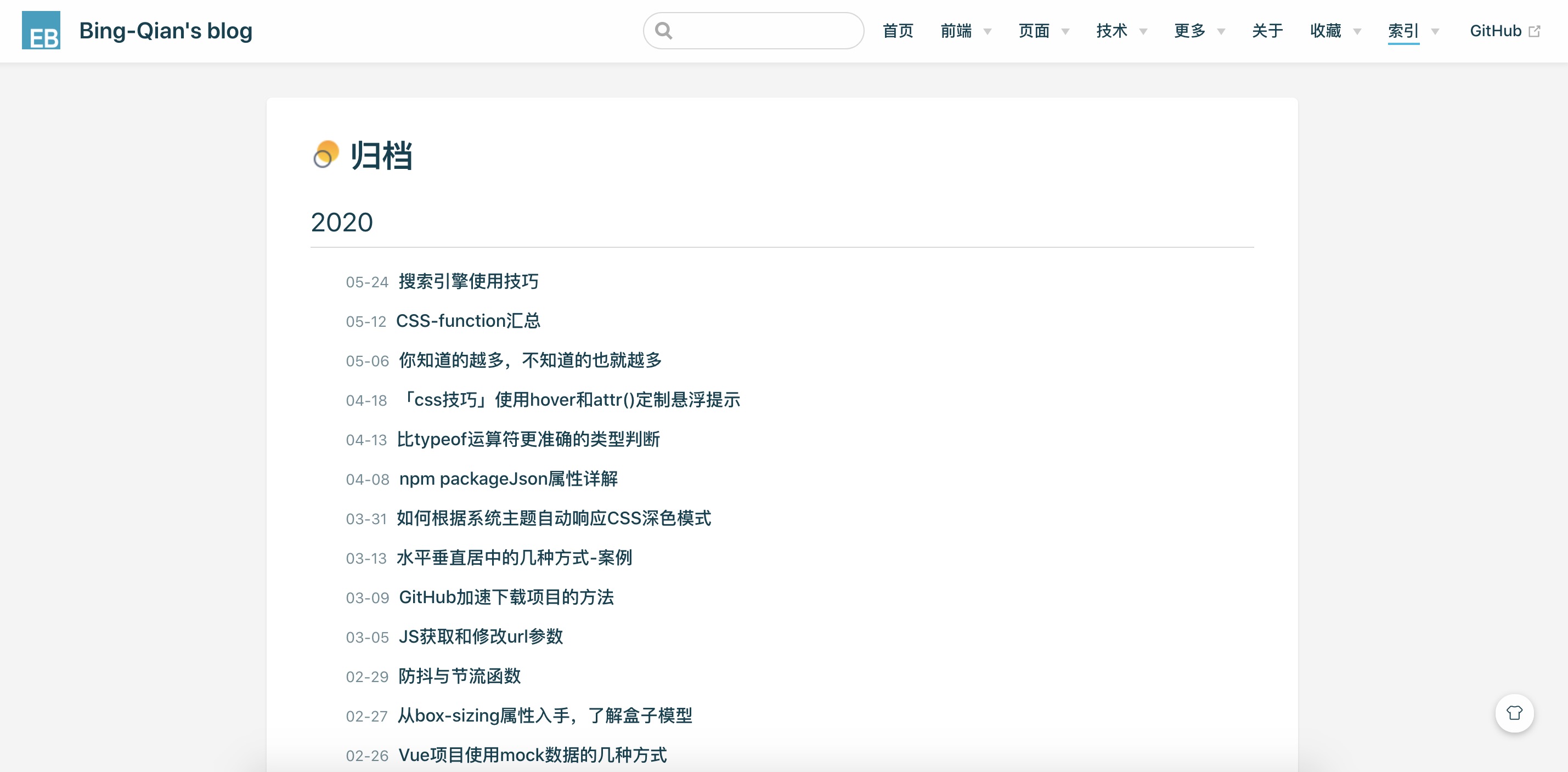The width and height of the screenshot is (1568, 772).
Task: Open the hover和attr()定制悬浮提示 article
Action: point(568,400)
